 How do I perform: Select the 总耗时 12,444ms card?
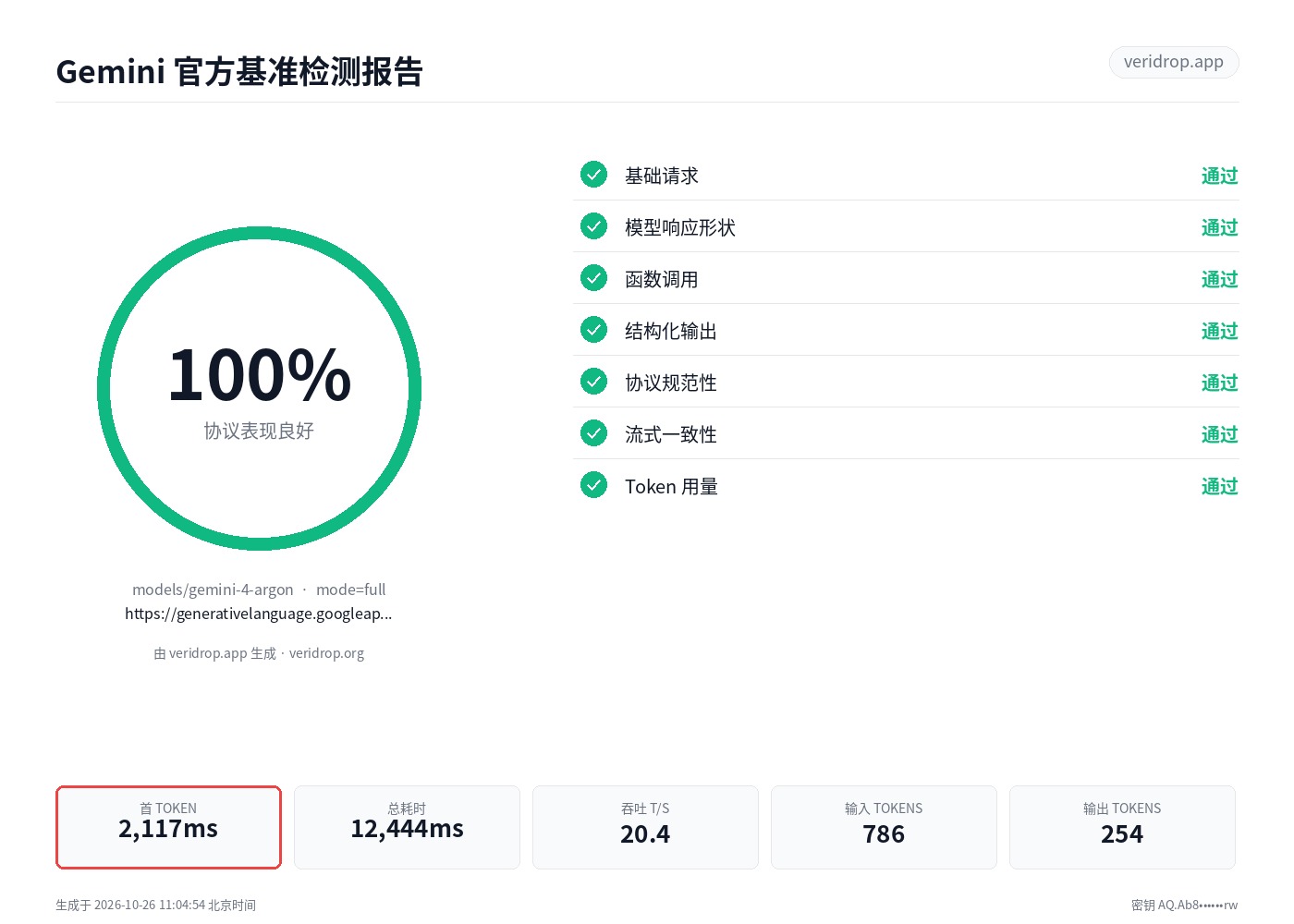407,827
